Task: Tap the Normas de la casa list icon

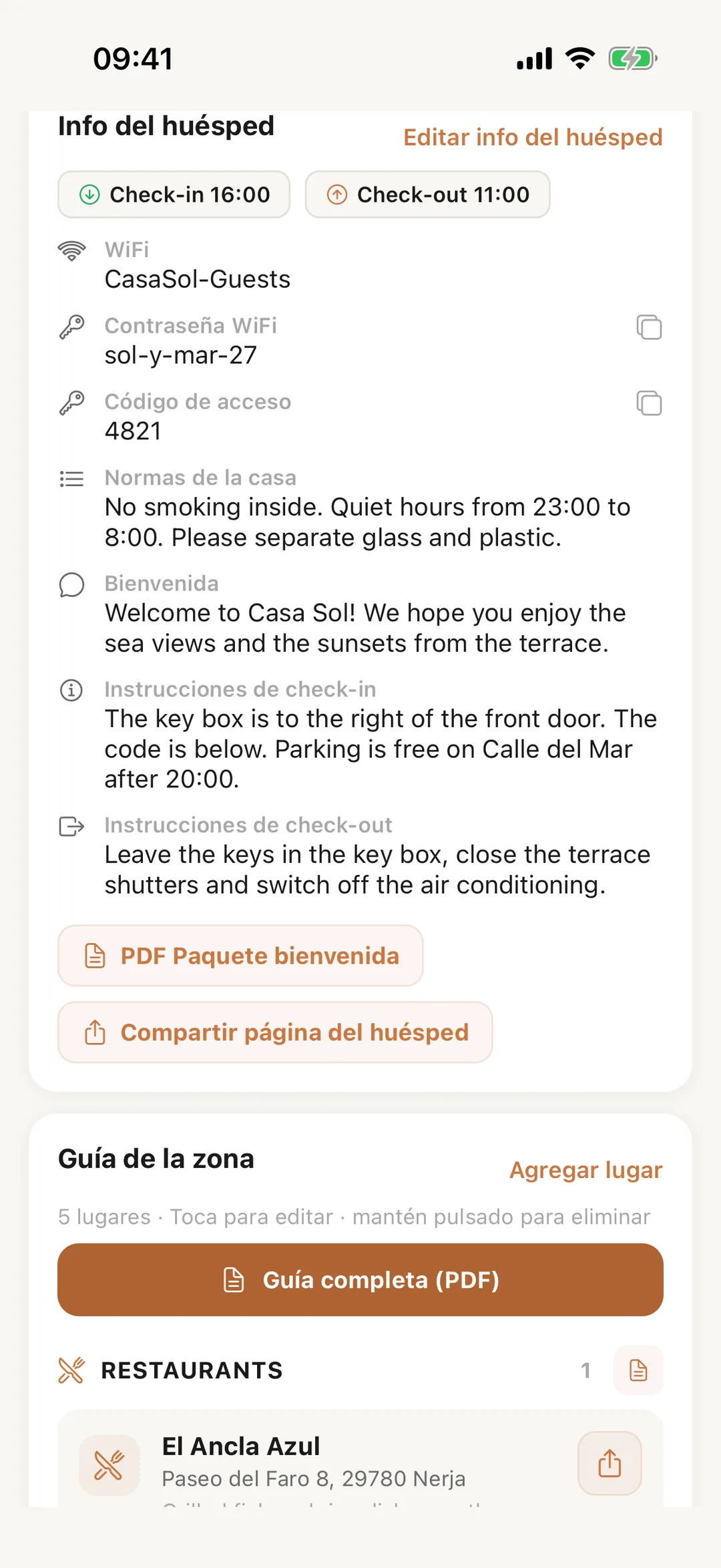Action: [71, 479]
